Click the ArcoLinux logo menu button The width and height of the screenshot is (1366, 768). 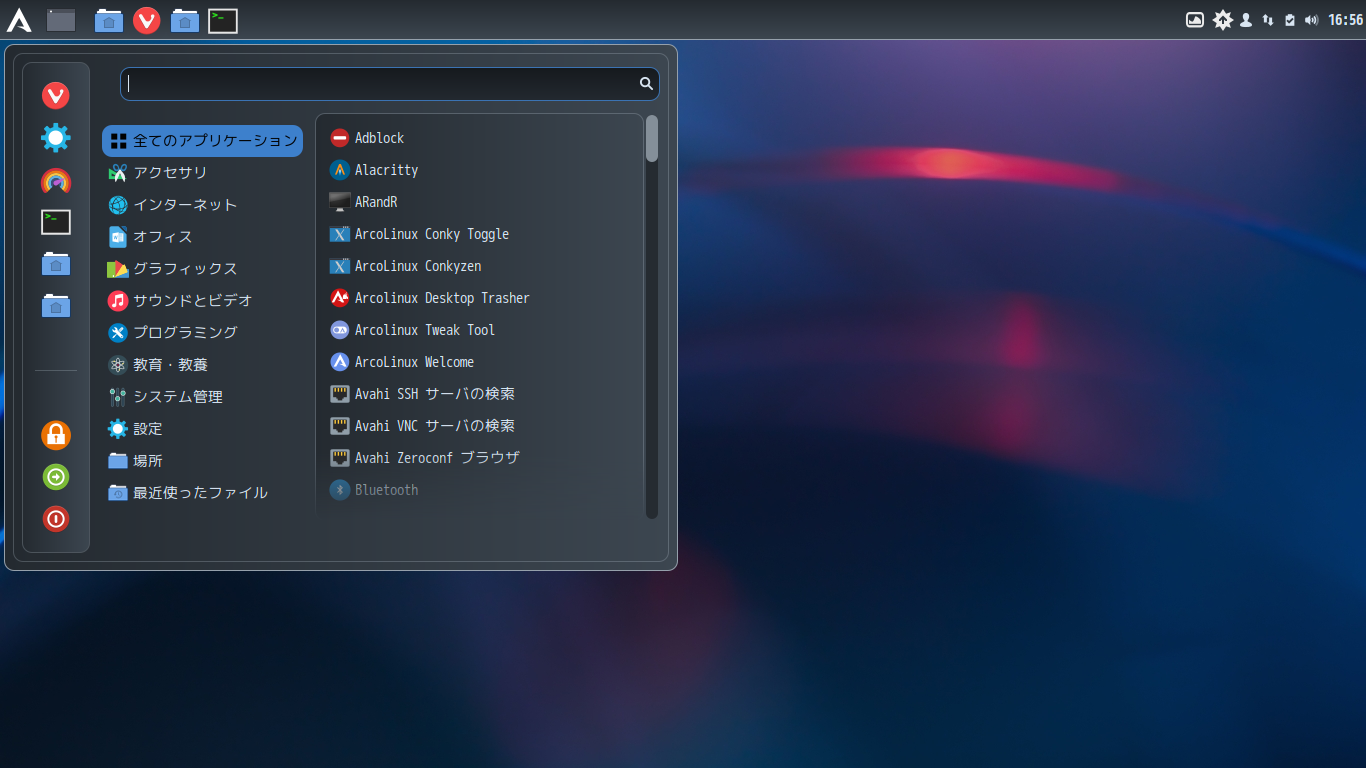pos(19,20)
